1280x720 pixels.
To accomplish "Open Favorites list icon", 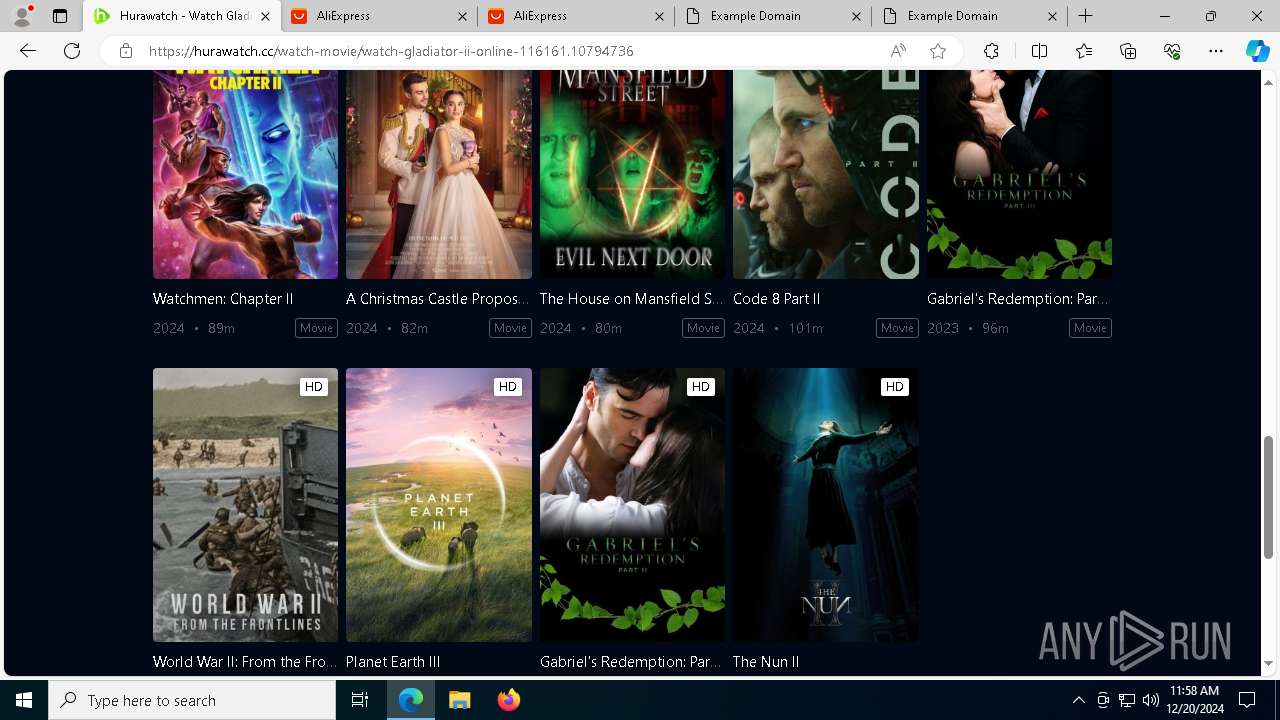I will click(x=1084, y=51).
